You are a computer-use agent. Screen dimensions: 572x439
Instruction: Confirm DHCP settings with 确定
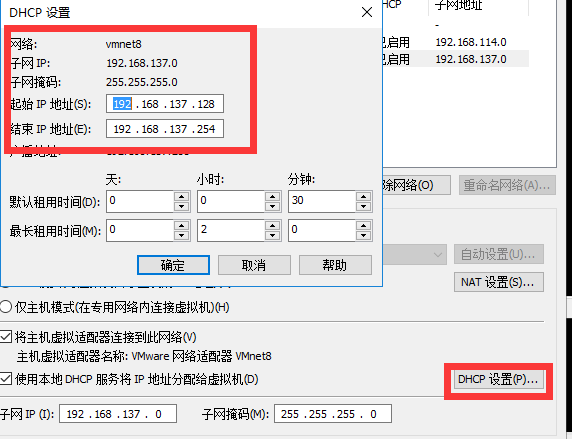click(x=173, y=265)
